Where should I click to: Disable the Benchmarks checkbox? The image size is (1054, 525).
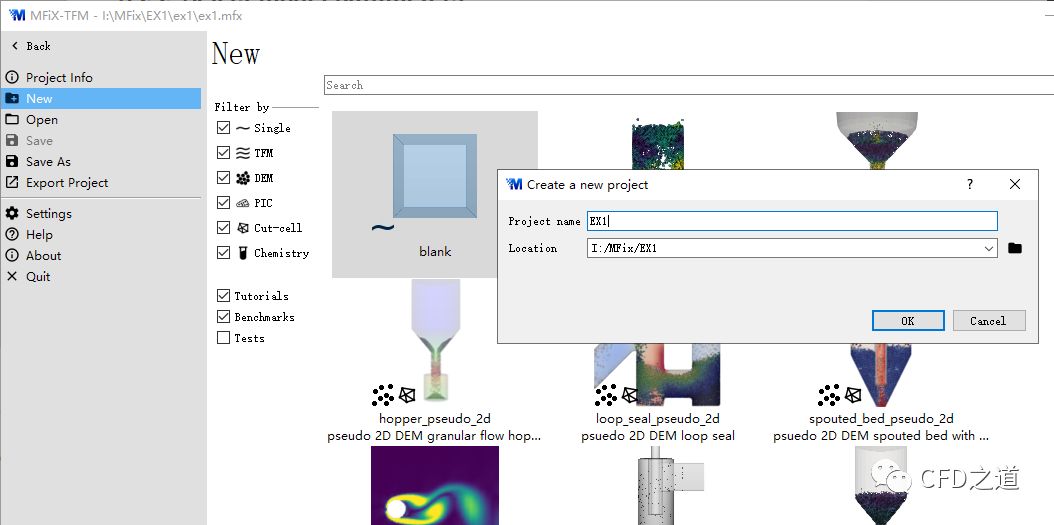coord(224,317)
